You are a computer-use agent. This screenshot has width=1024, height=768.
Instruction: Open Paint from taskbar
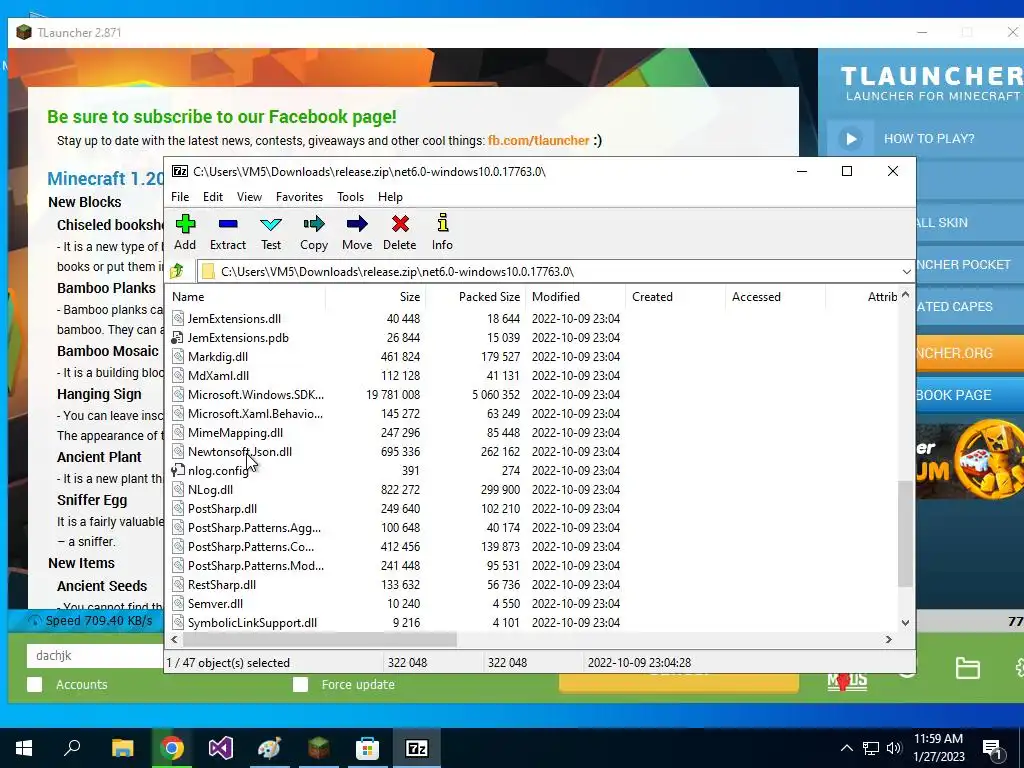tap(269, 748)
